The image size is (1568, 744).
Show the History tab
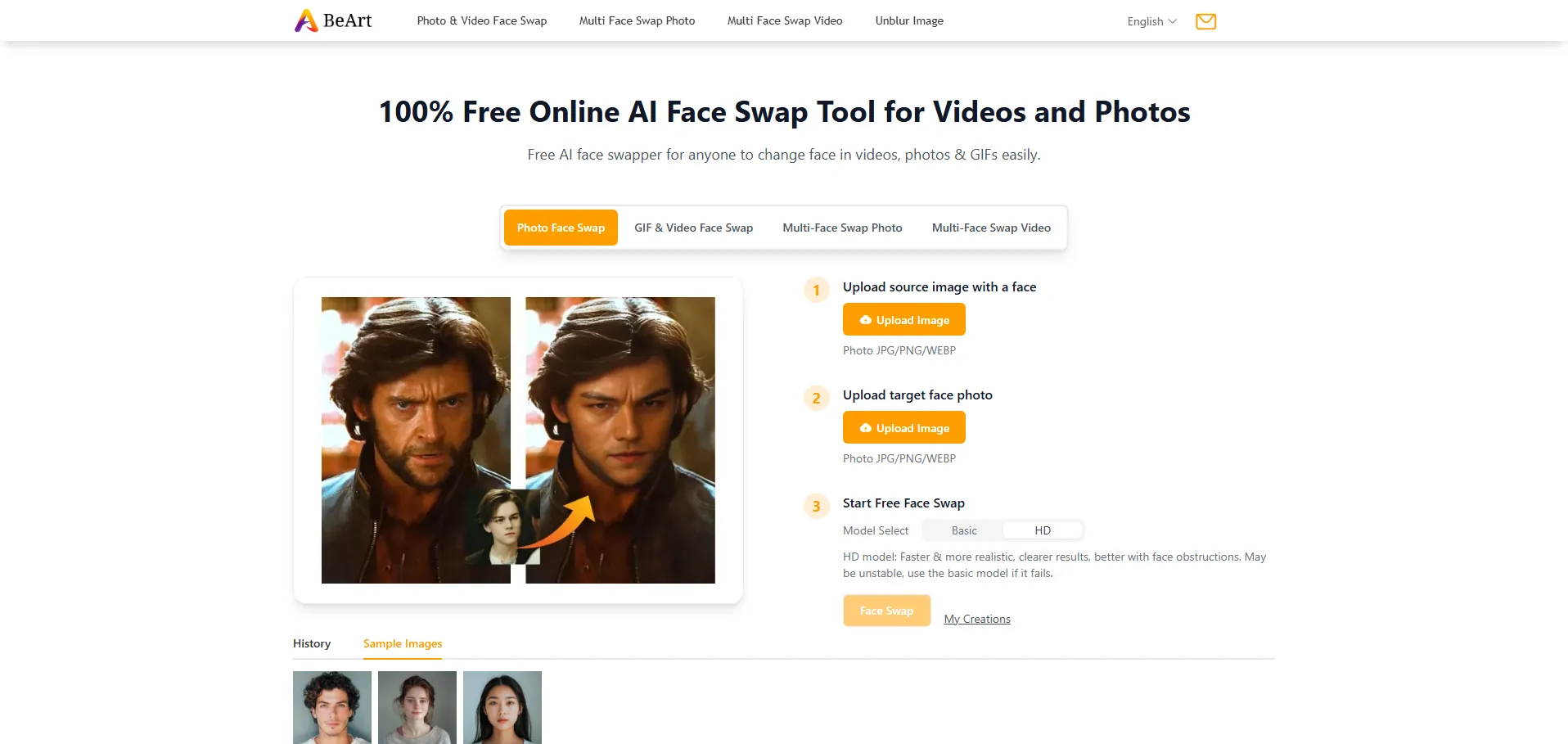(x=312, y=643)
